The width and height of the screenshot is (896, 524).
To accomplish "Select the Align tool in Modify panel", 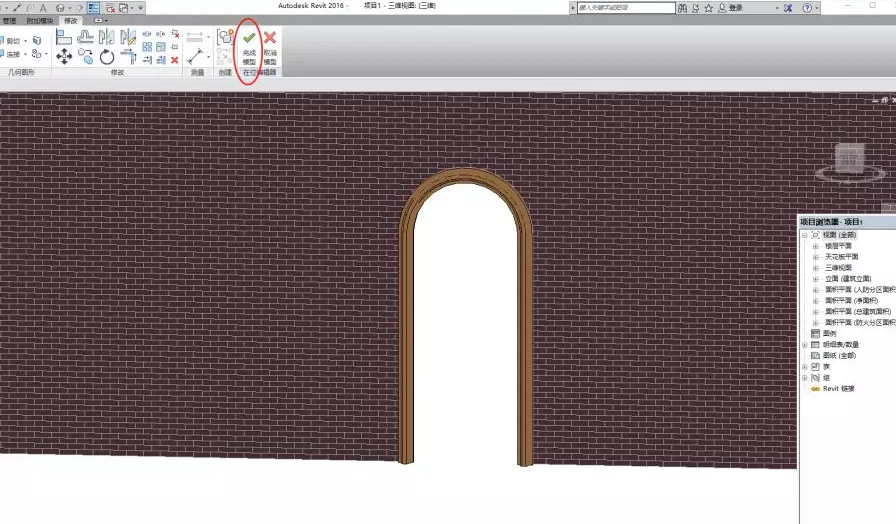I will click(x=64, y=37).
